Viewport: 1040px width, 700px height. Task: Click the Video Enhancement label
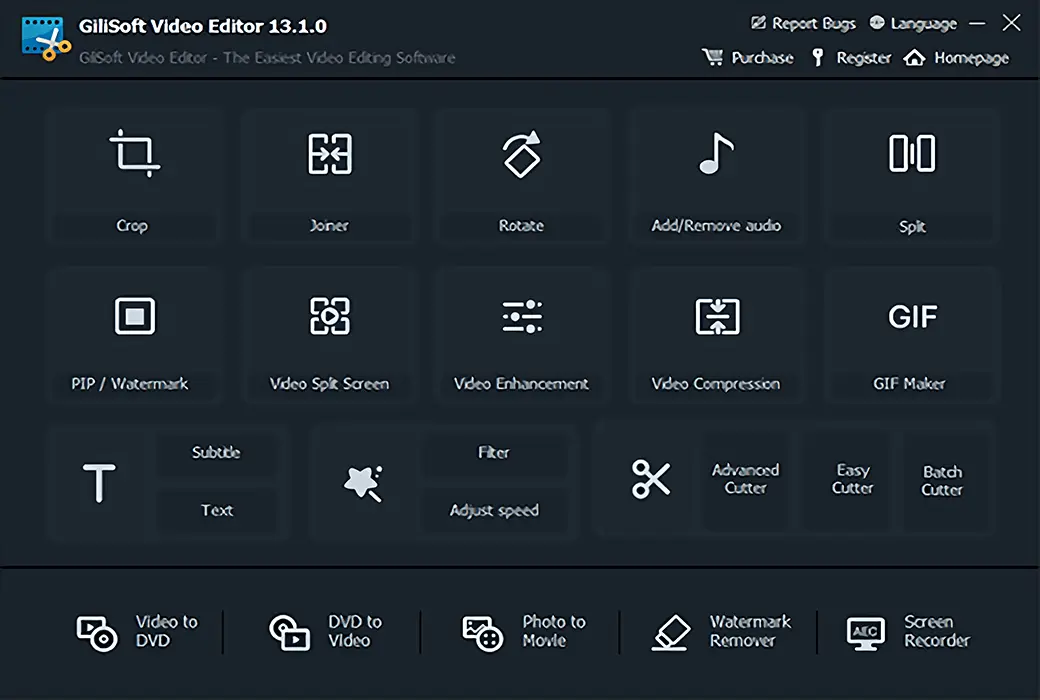point(521,384)
